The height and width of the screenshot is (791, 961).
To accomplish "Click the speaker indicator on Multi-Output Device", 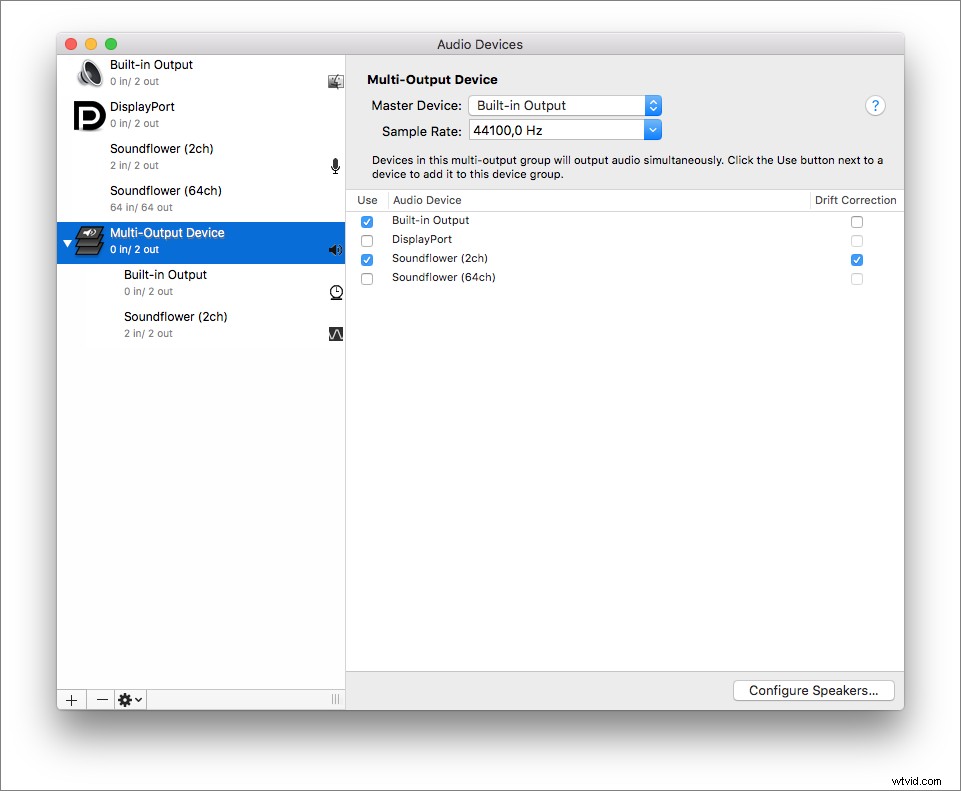I will [x=335, y=249].
